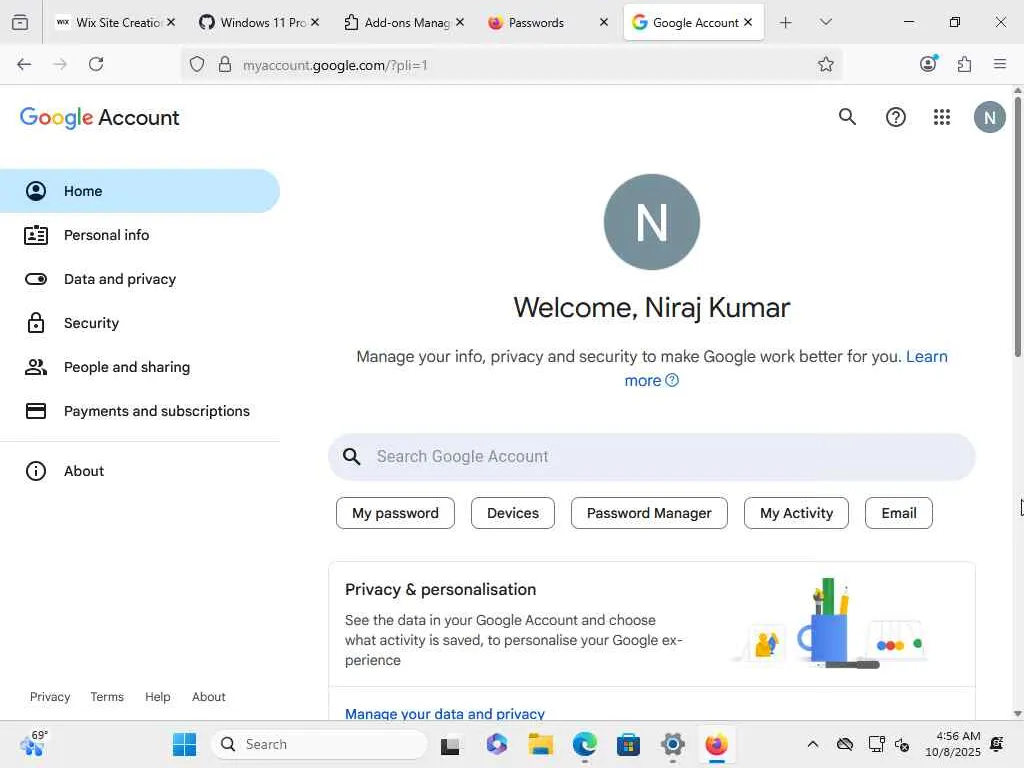Click the Email chip
Image resolution: width=1024 pixels, height=768 pixels.
point(899,513)
